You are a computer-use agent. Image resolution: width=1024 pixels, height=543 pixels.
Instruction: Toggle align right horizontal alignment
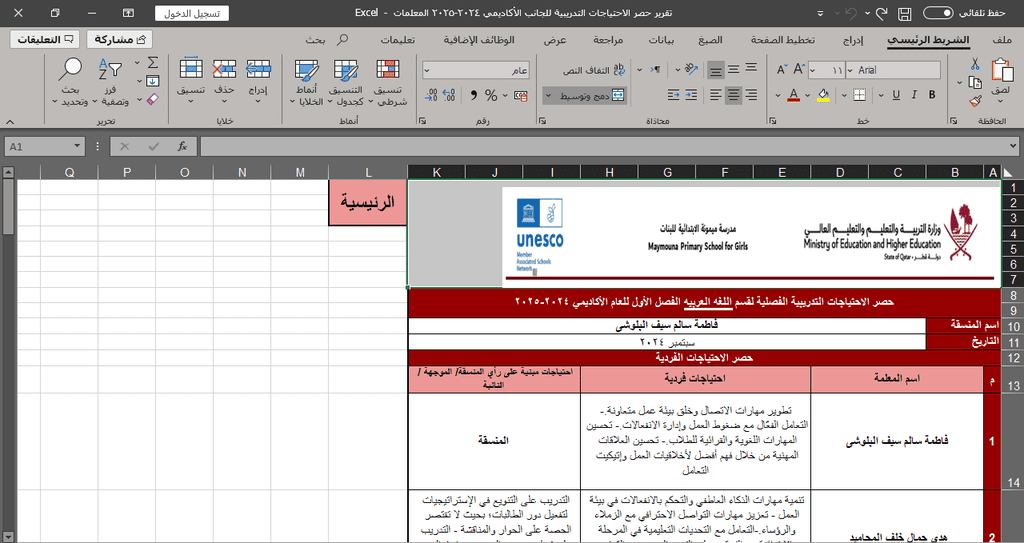click(x=752, y=95)
